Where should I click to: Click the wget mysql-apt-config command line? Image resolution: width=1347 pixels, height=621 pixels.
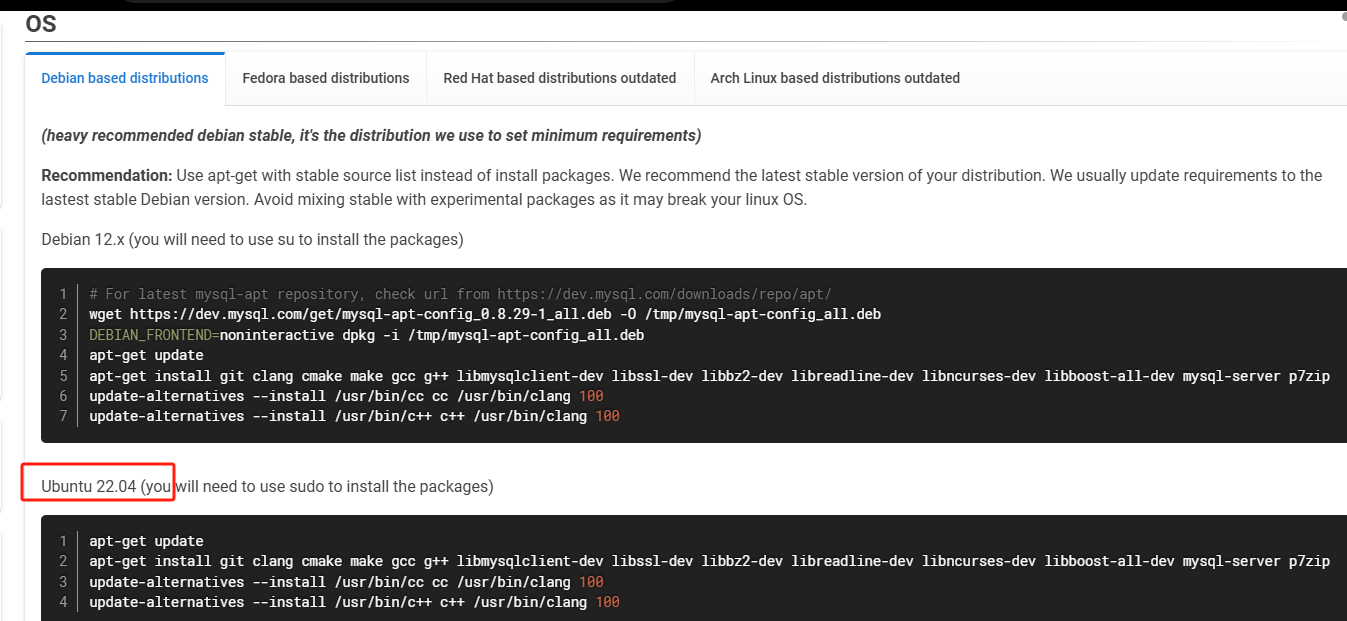coord(485,314)
